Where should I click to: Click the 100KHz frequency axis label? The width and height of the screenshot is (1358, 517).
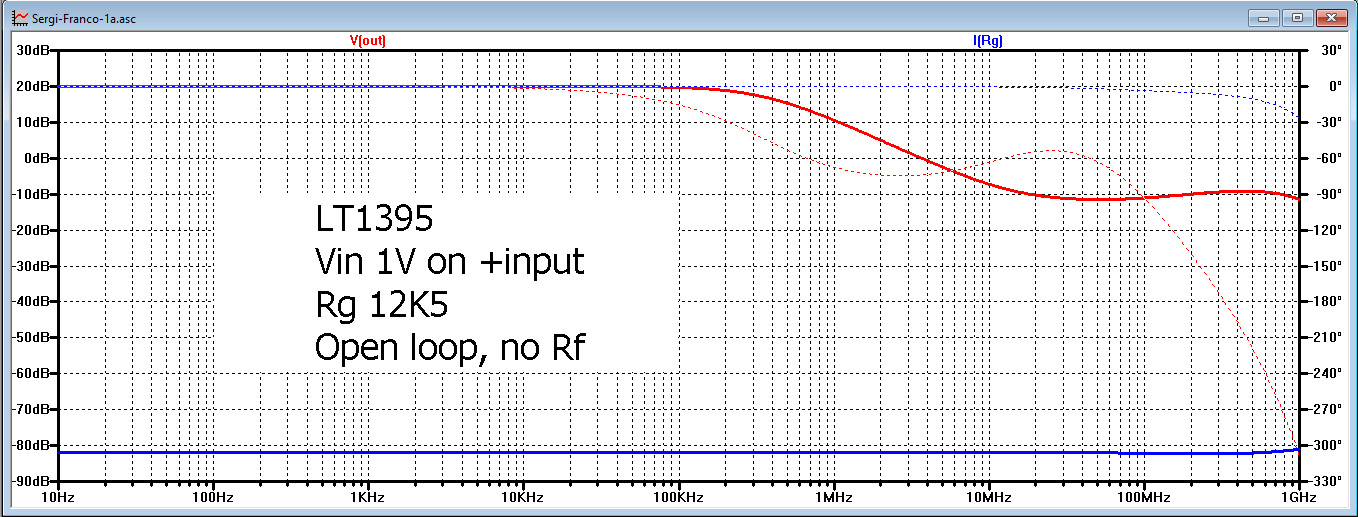[677, 497]
